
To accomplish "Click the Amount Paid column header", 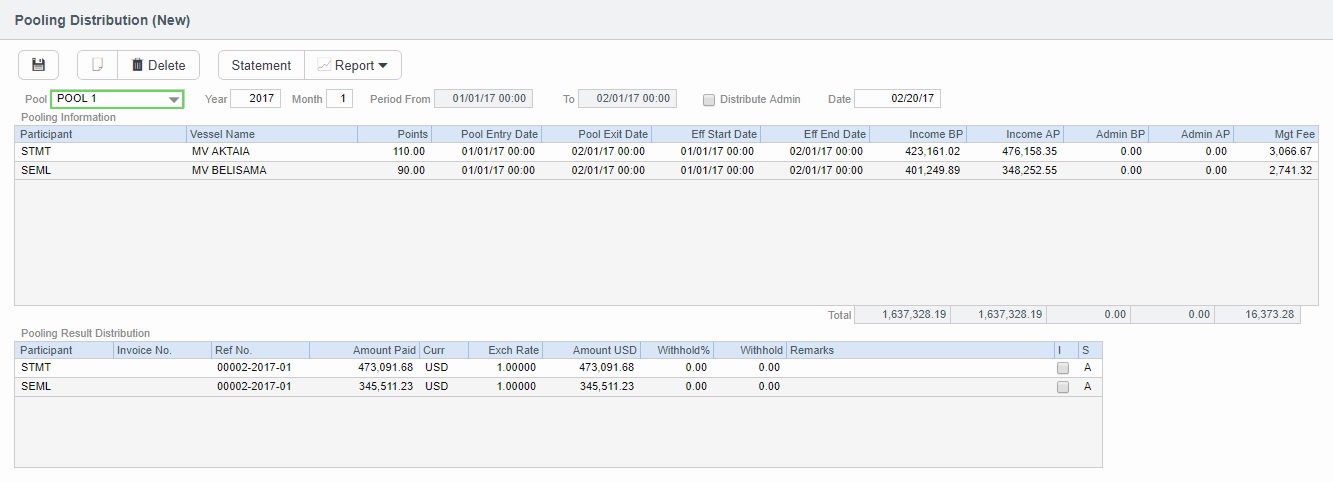I will coord(364,350).
